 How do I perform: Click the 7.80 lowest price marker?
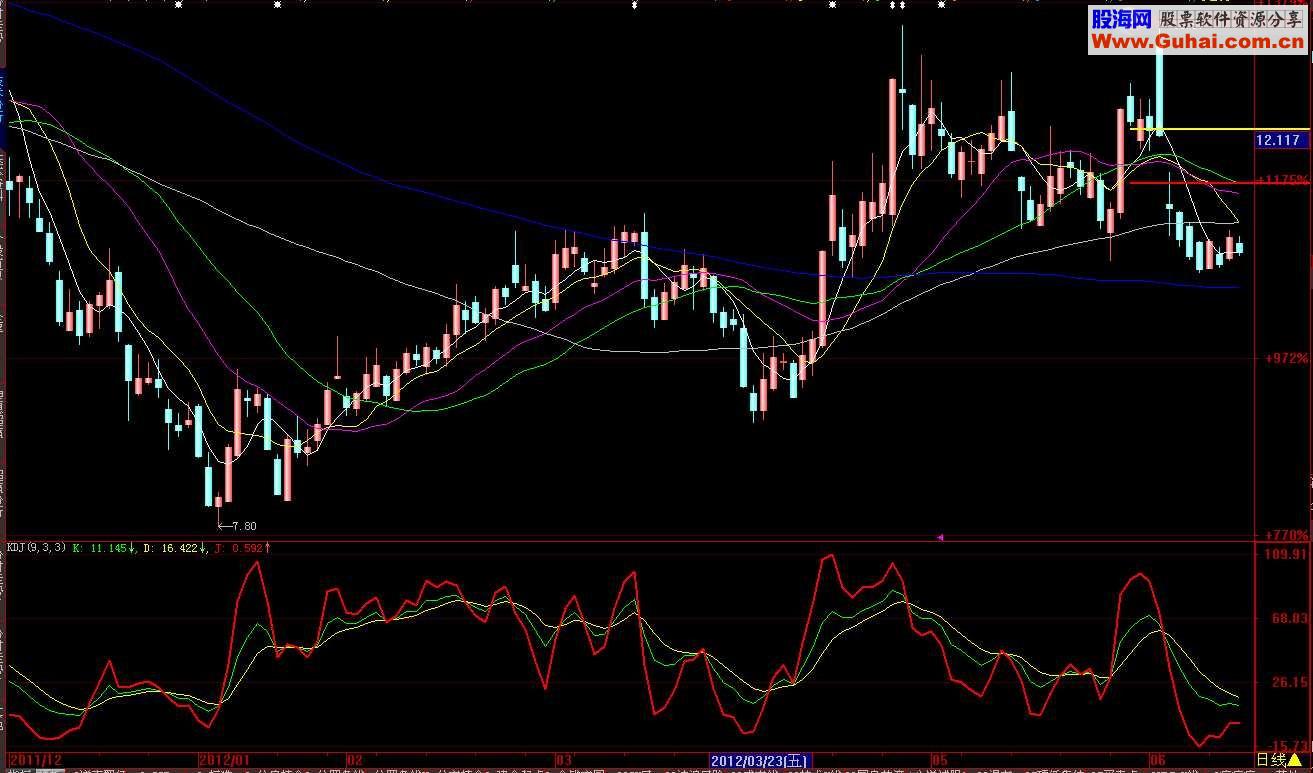coord(237,525)
